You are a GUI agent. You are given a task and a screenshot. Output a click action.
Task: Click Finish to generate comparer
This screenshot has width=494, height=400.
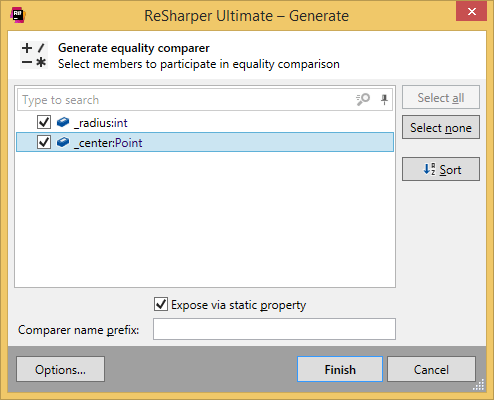(340, 369)
